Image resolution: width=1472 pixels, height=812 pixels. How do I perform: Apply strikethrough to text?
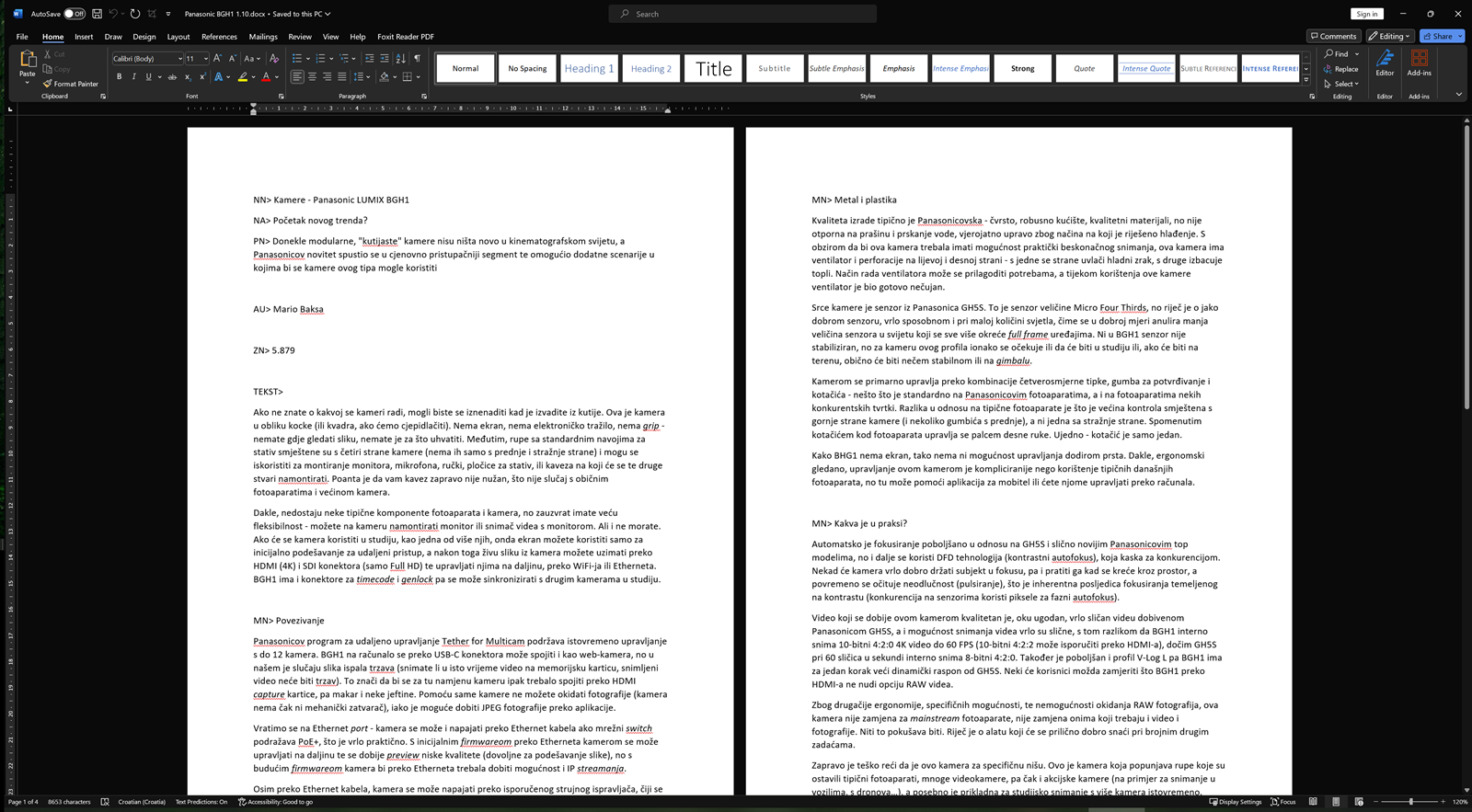172,77
